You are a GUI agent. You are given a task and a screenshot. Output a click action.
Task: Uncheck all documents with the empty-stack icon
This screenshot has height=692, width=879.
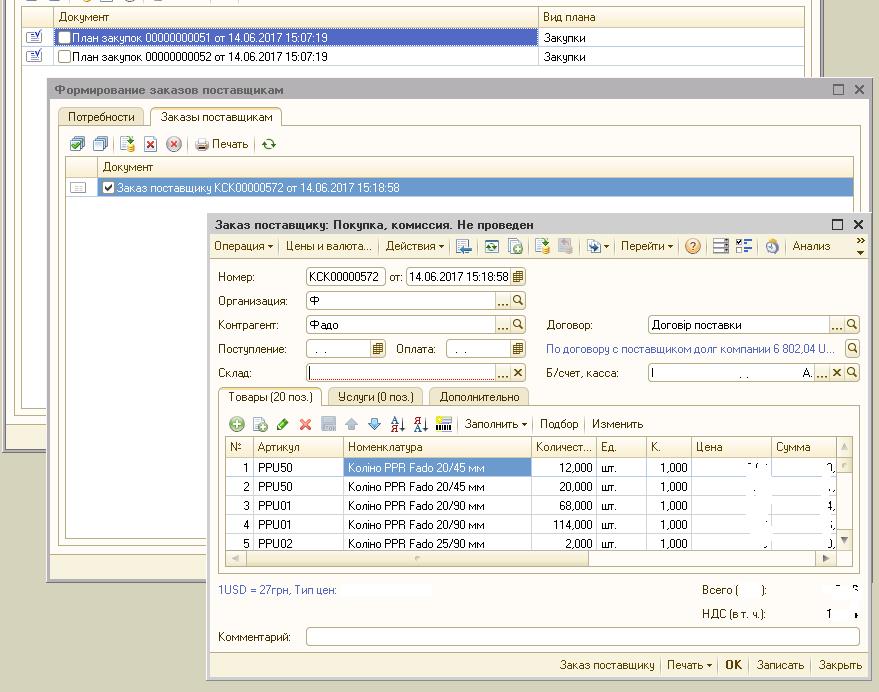(101, 144)
